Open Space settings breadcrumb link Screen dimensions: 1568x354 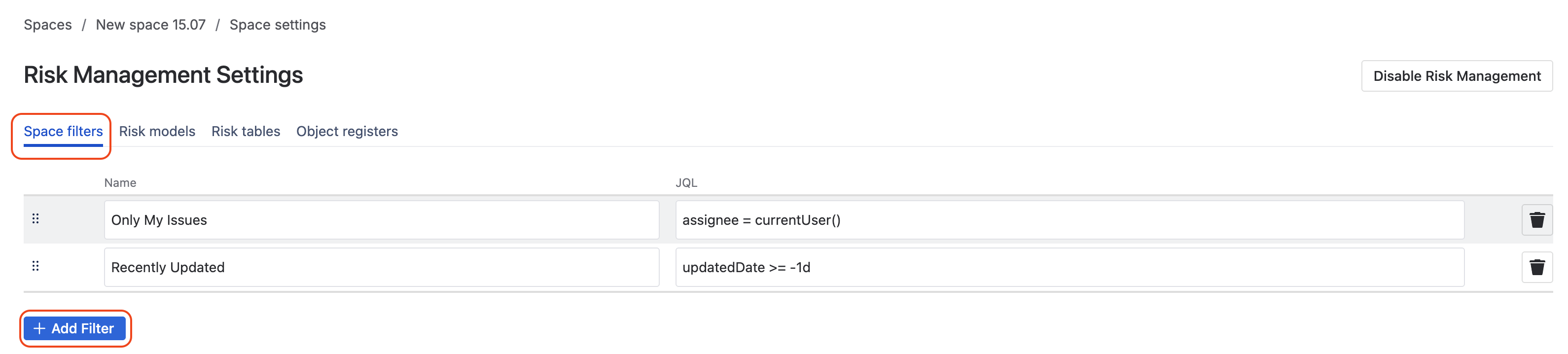coord(278,25)
